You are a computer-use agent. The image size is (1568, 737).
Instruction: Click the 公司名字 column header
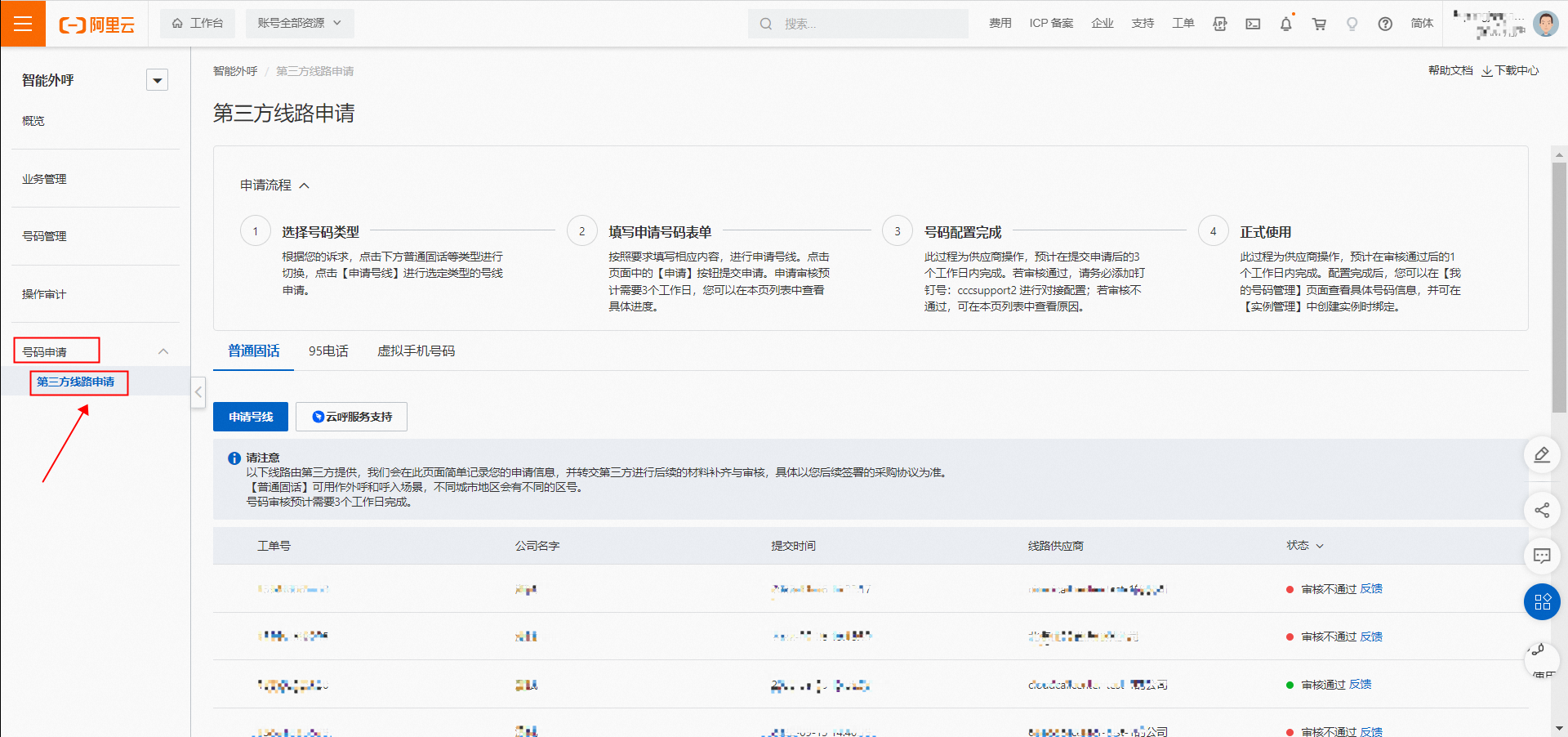537,546
